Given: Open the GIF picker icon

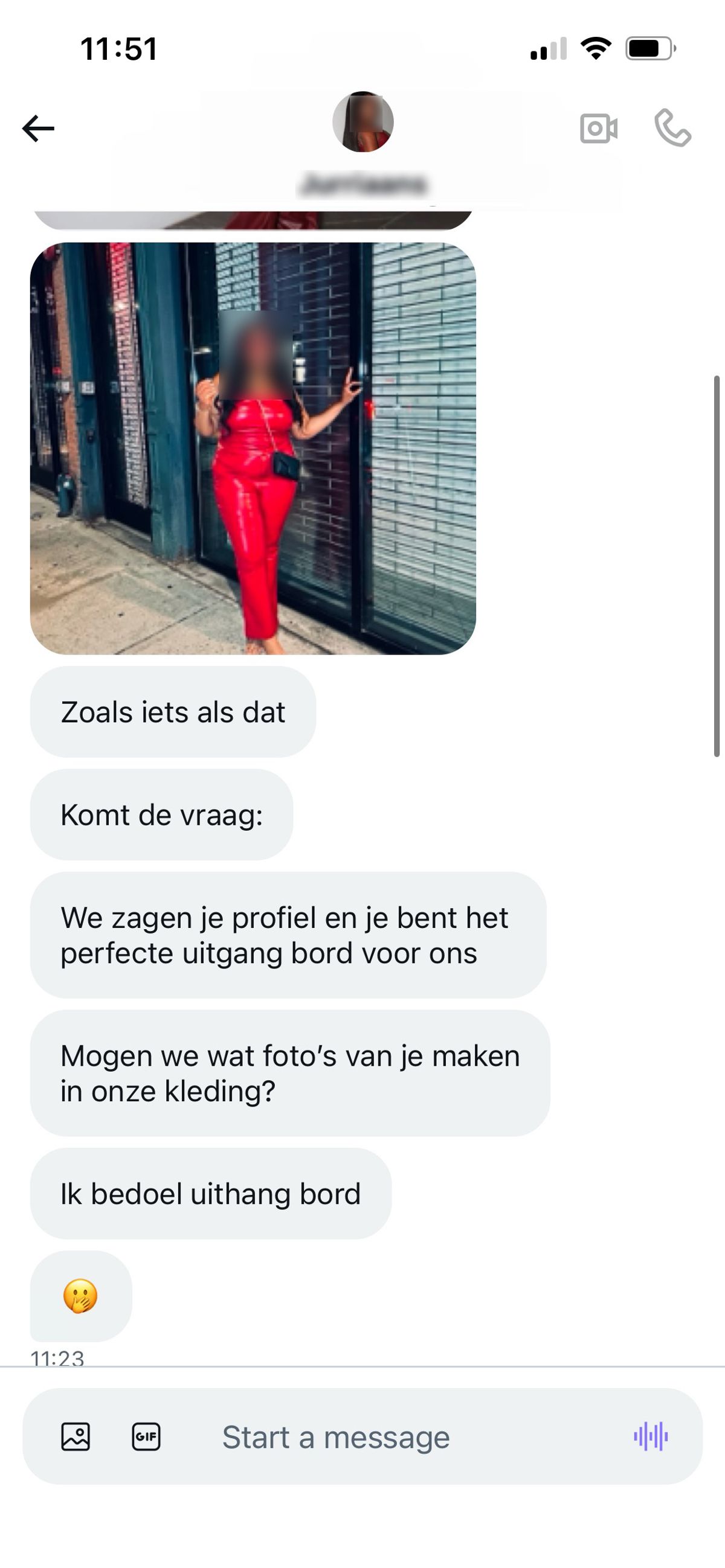Looking at the screenshot, I should [146, 1436].
